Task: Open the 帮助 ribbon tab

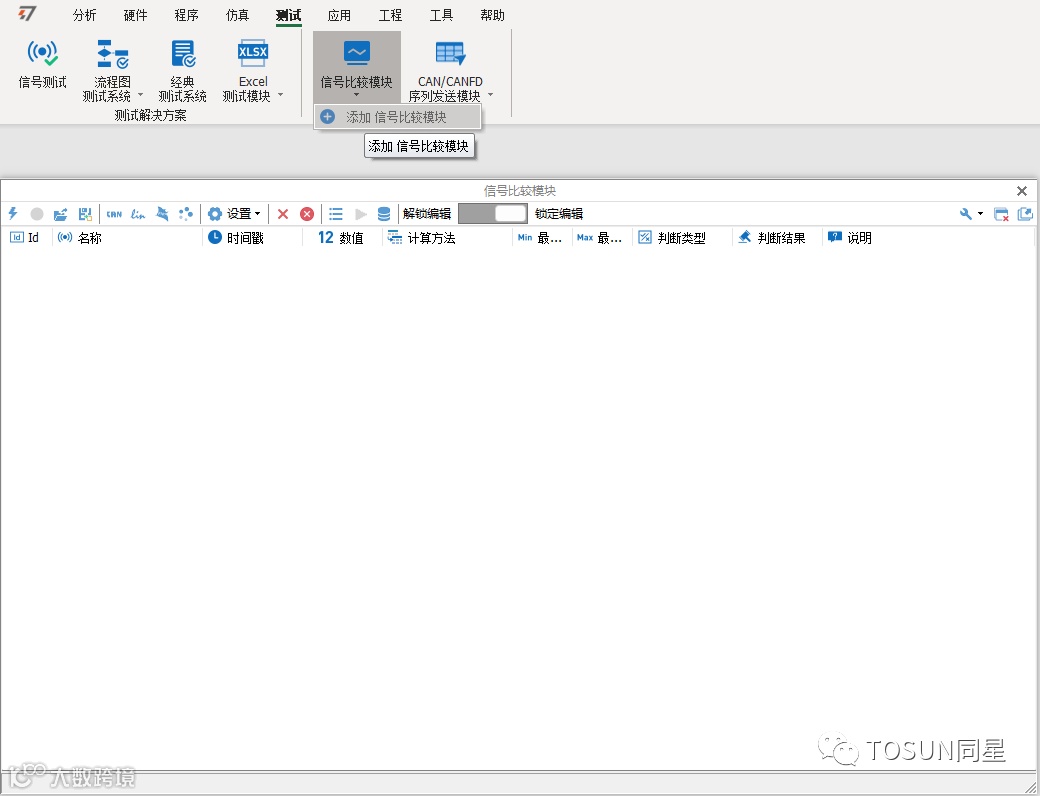Action: [x=492, y=15]
